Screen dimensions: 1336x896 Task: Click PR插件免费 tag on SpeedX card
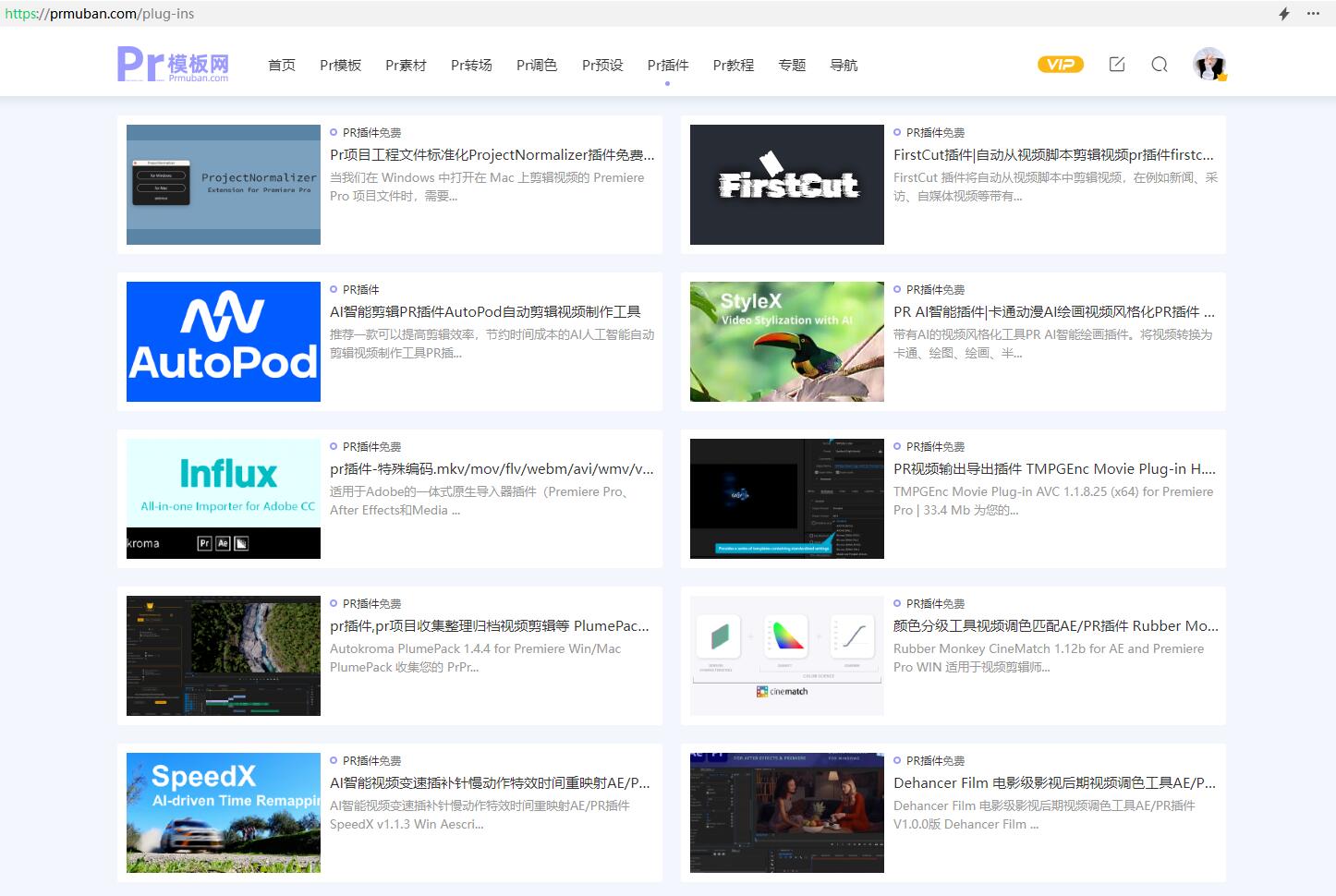click(x=371, y=761)
